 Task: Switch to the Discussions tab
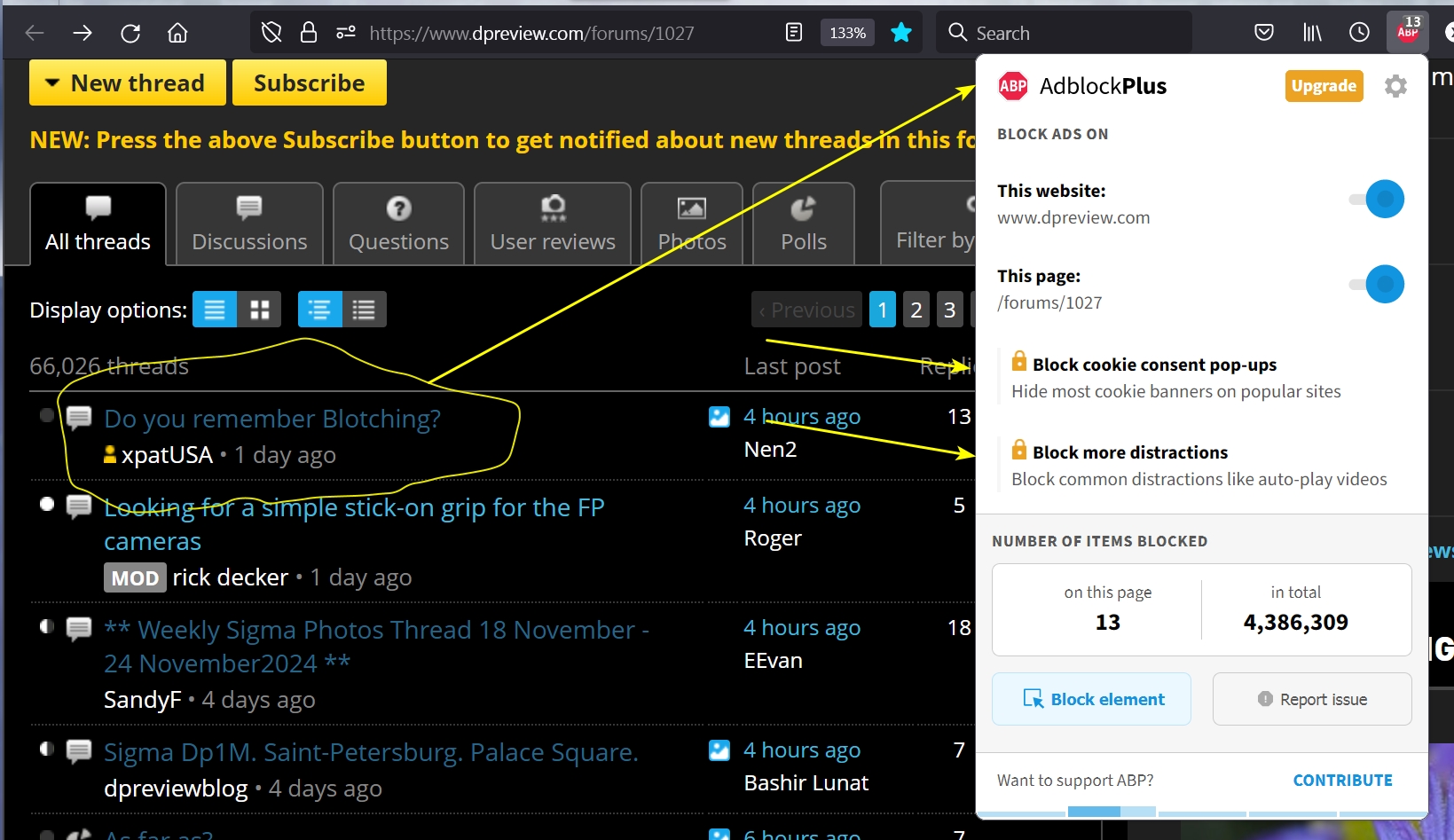click(249, 224)
